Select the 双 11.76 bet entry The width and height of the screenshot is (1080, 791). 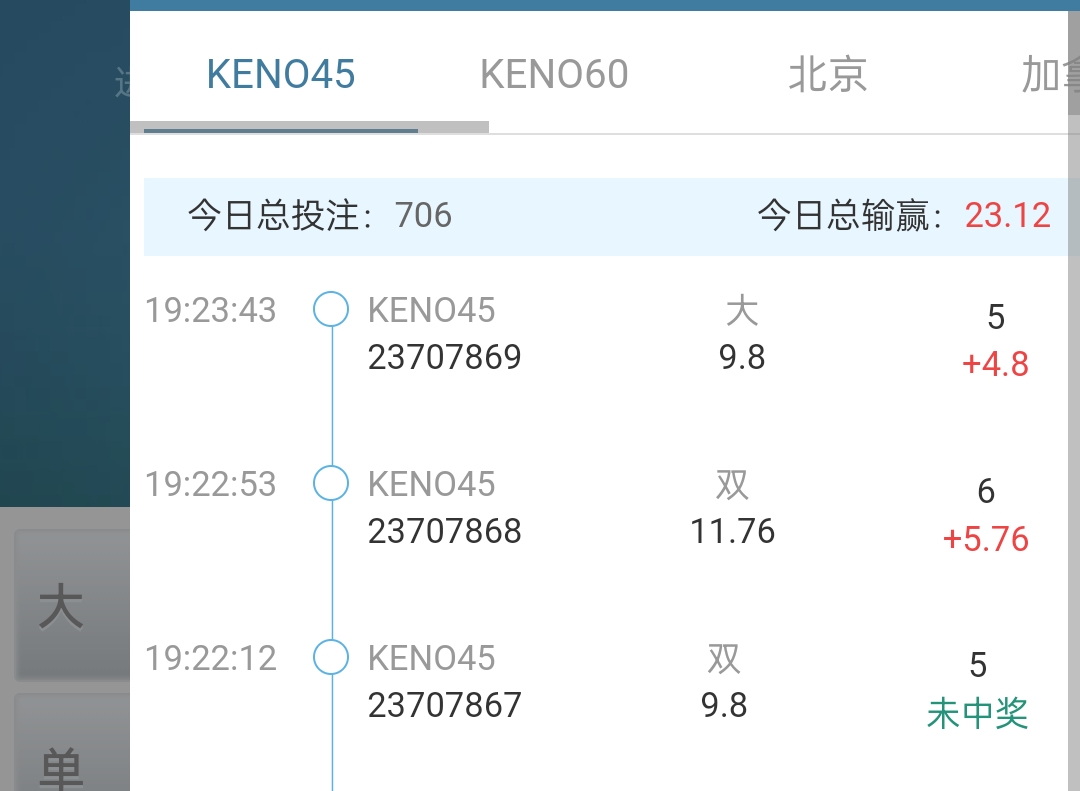[x=732, y=509]
